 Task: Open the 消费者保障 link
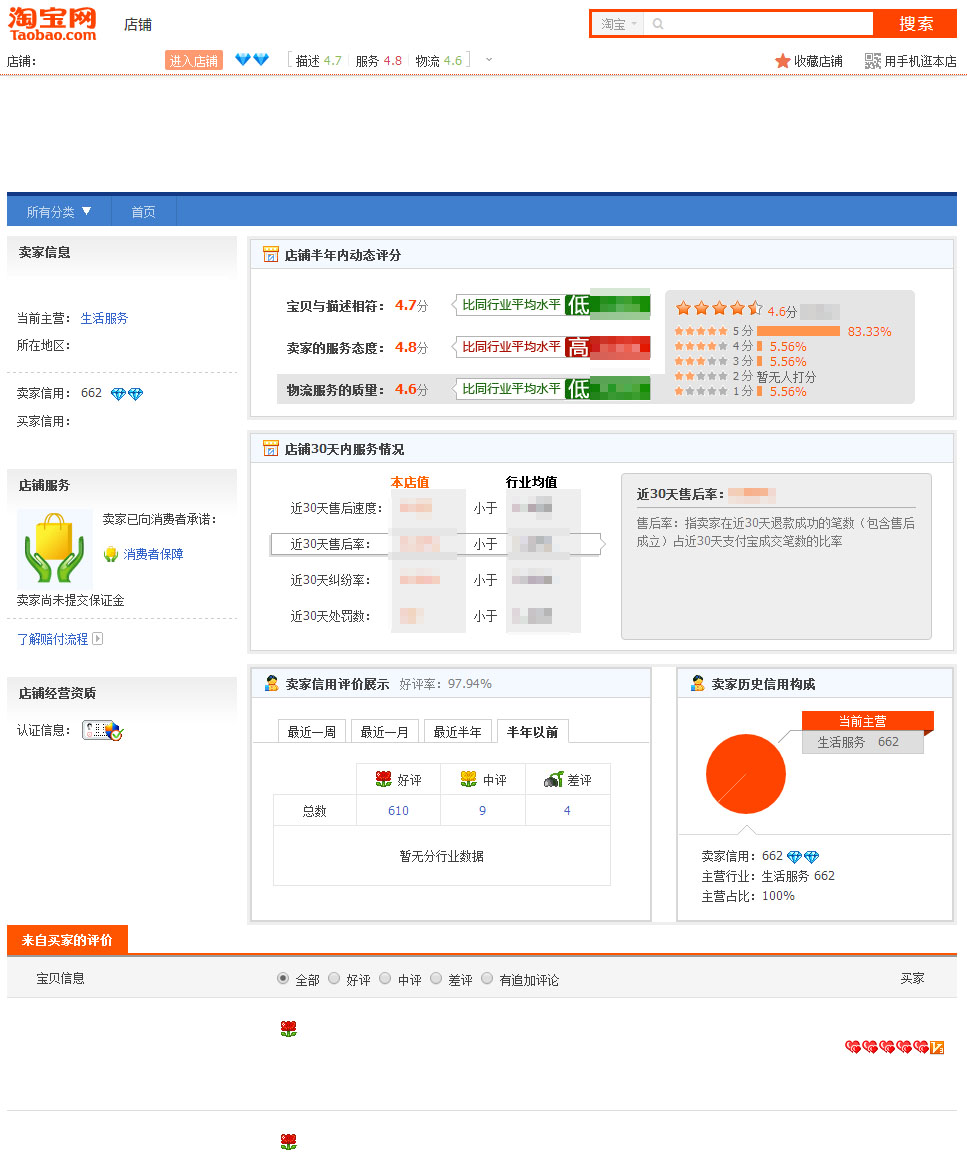(153, 554)
